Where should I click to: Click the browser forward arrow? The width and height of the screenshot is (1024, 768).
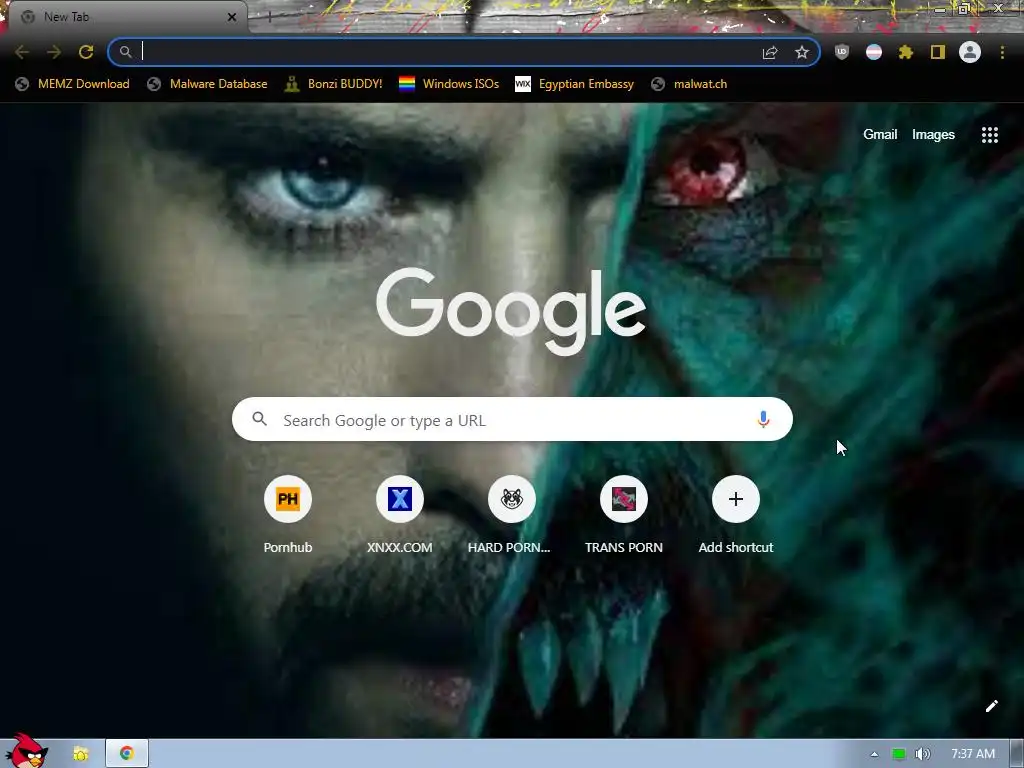click(x=54, y=52)
